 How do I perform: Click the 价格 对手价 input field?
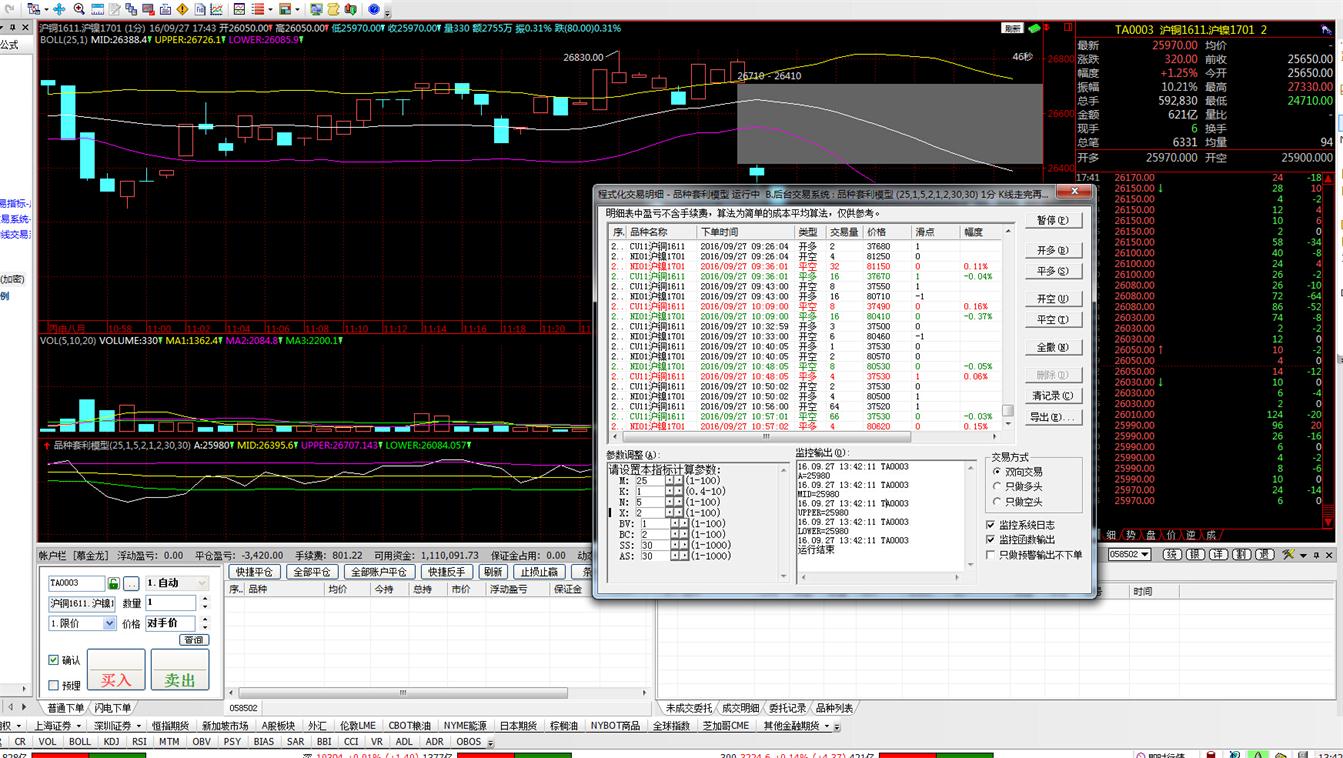tap(171, 623)
